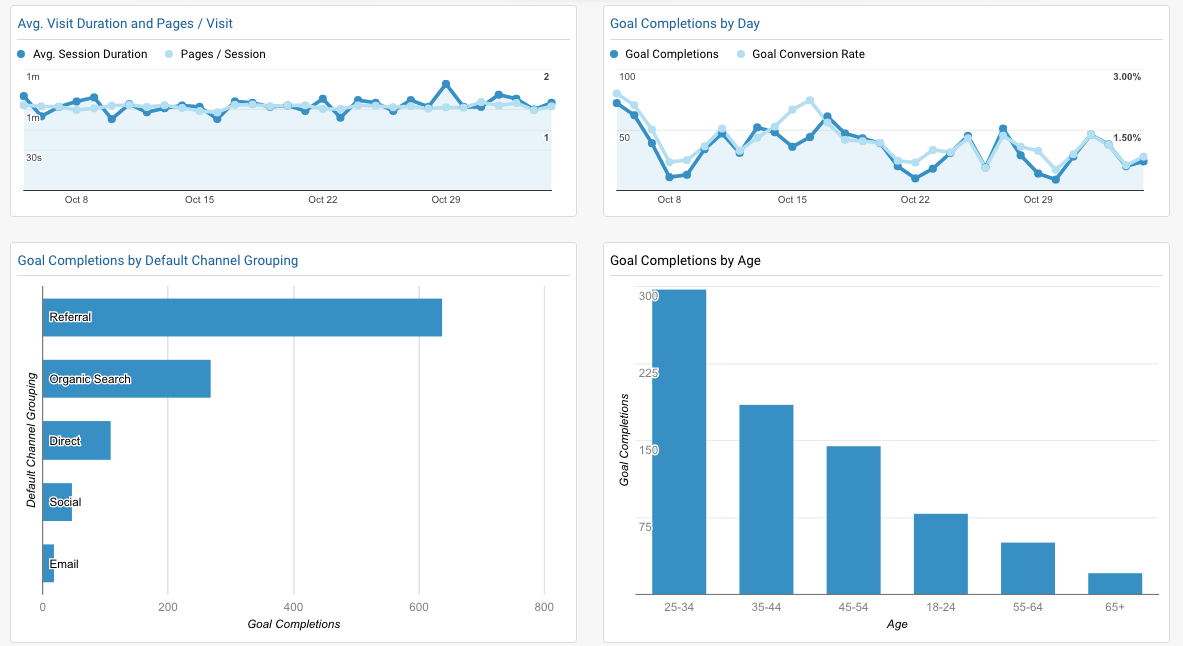The height and width of the screenshot is (646, 1183).
Task: Select the Direct channel bar
Action: [76, 441]
